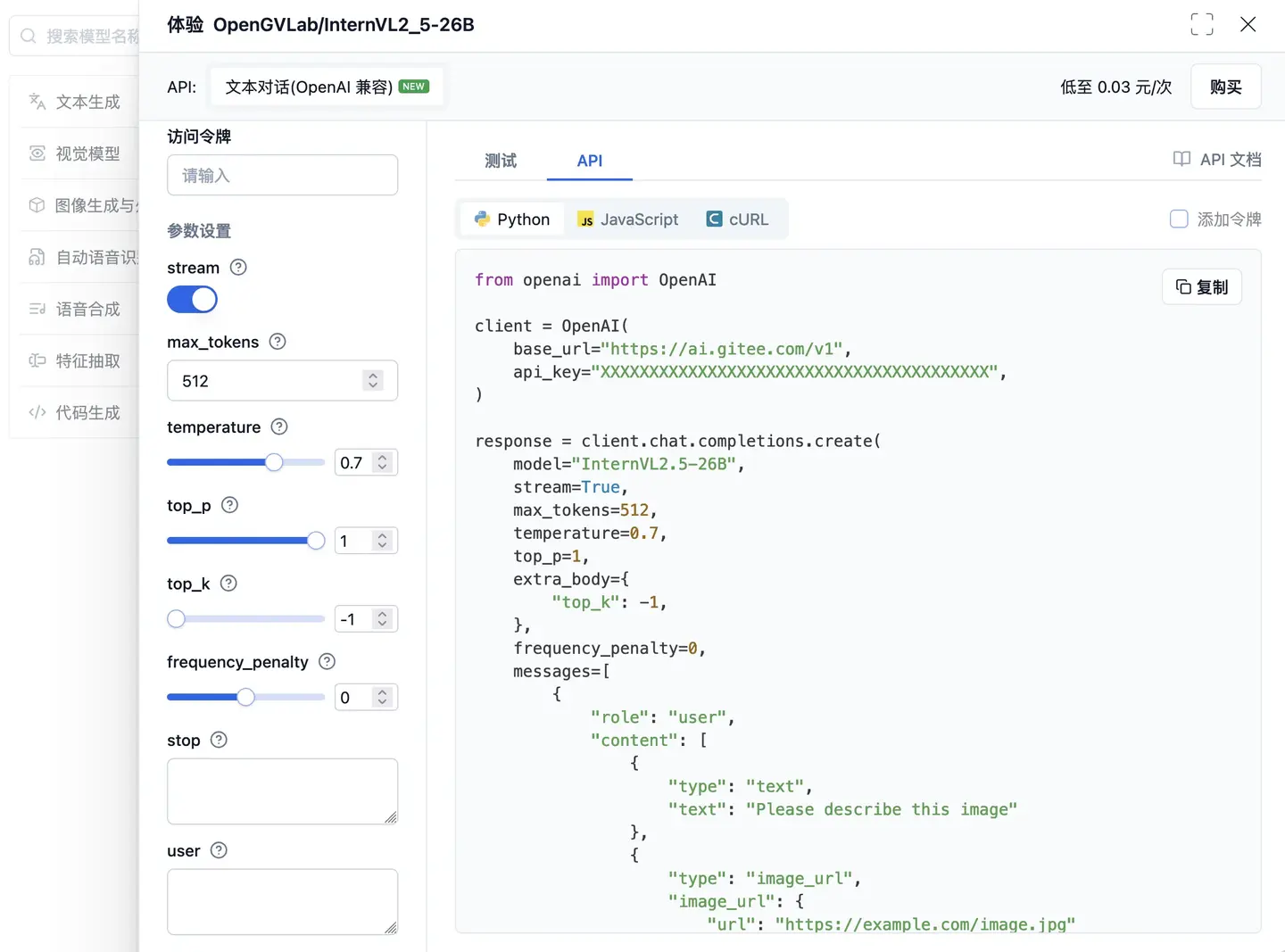Switch to the 测试 tab
The image size is (1285, 952).
(500, 161)
